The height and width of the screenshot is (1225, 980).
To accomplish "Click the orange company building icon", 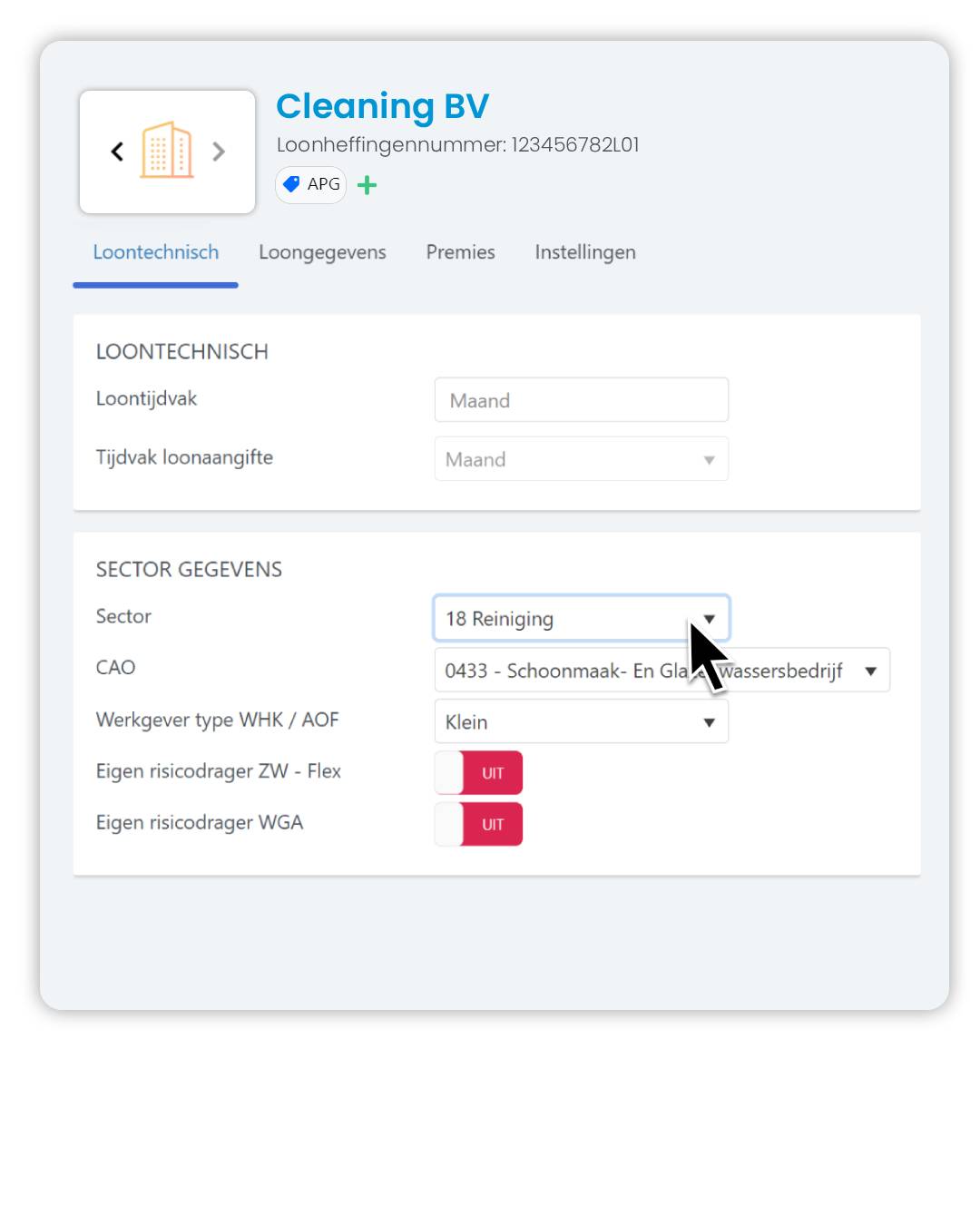I will click(167, 151).
